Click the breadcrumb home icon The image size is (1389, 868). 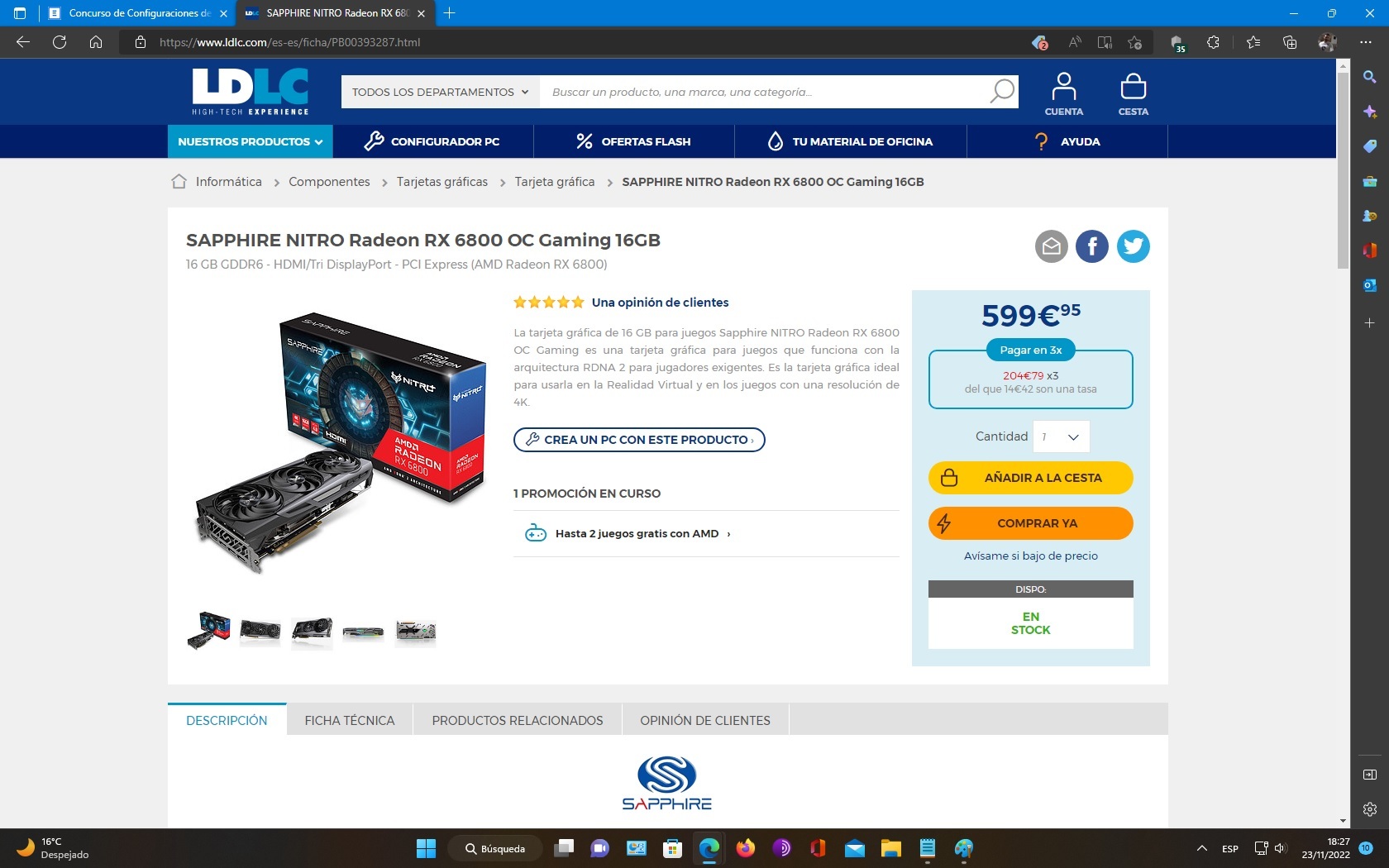[179, 182]
